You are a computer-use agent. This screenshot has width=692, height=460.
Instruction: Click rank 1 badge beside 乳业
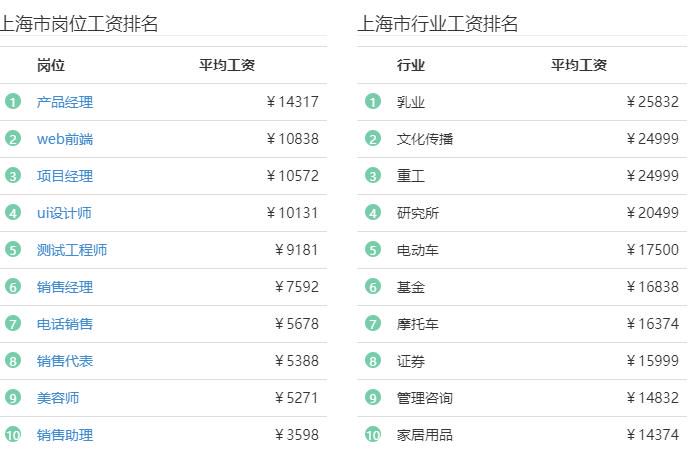[x=373, y=102]
